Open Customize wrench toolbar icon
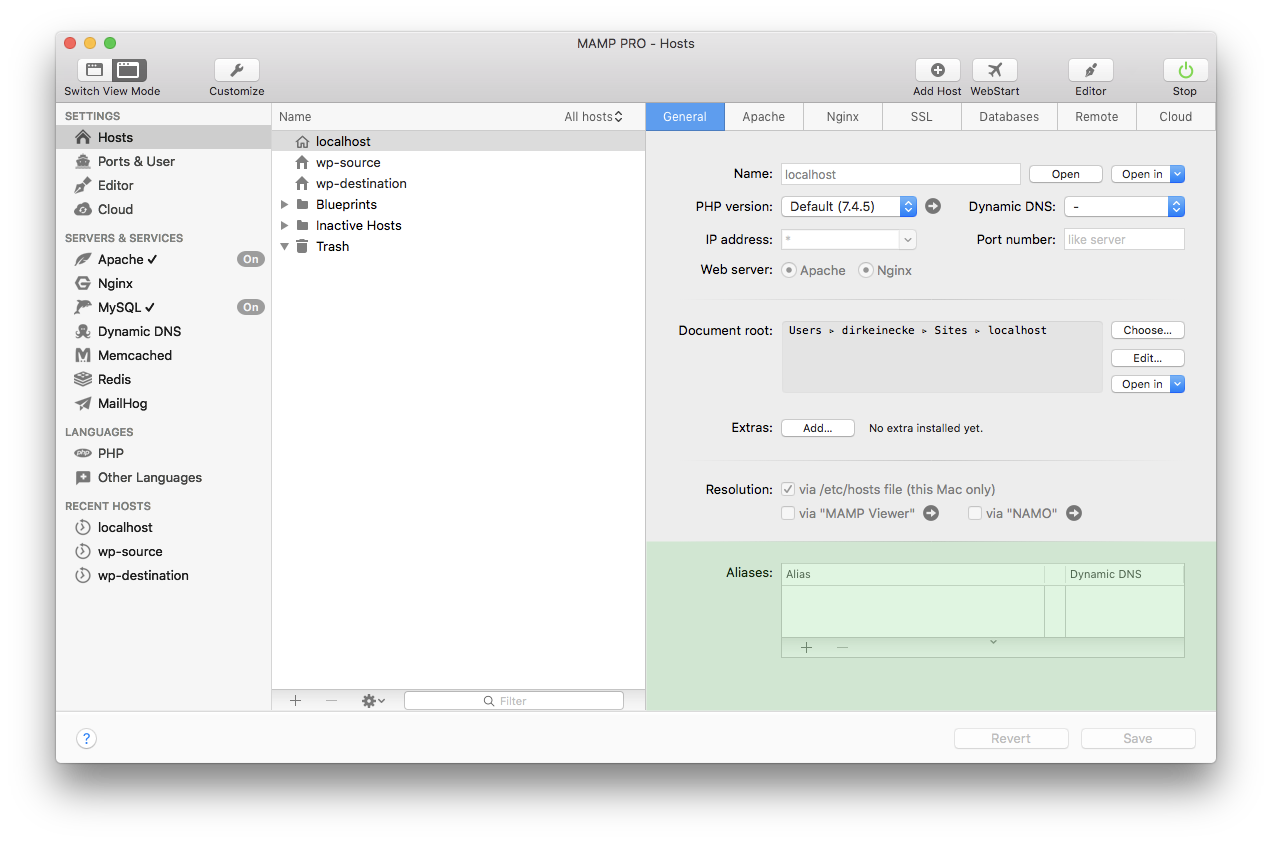1272x843 pixels. point(237,70)
